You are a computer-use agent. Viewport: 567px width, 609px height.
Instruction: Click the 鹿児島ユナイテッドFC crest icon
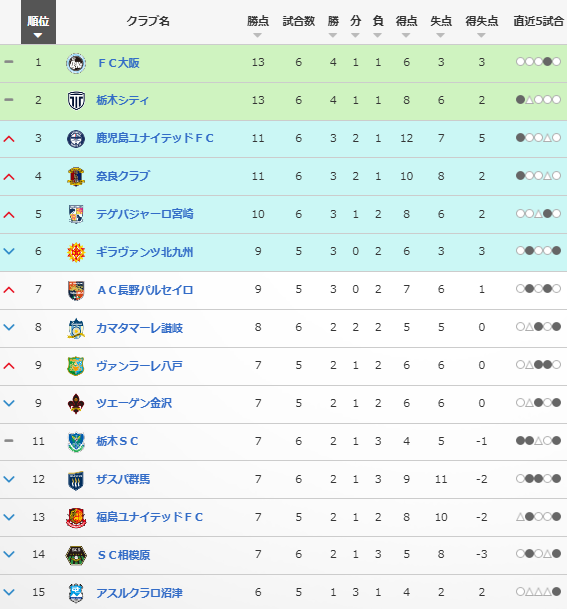(76, 139)
